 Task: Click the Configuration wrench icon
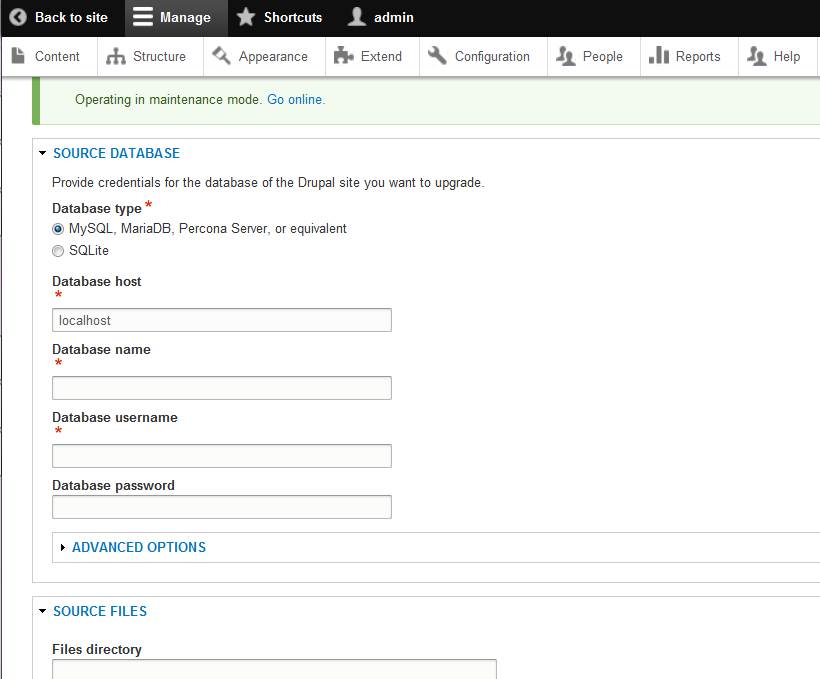[x=437, y=55]
